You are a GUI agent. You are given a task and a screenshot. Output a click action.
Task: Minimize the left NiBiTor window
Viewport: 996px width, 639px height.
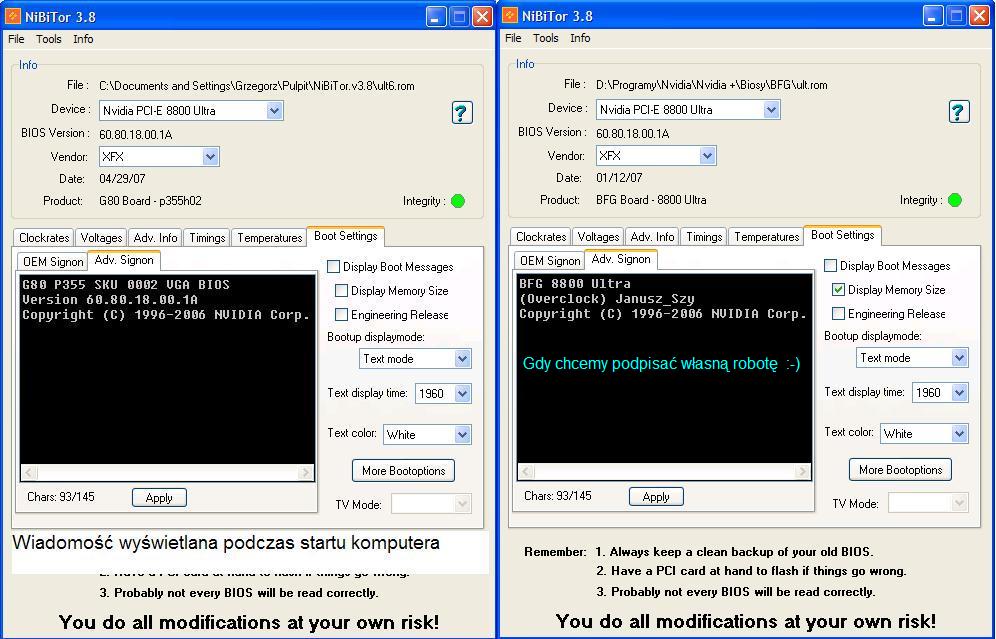click(x=435, y=17)
